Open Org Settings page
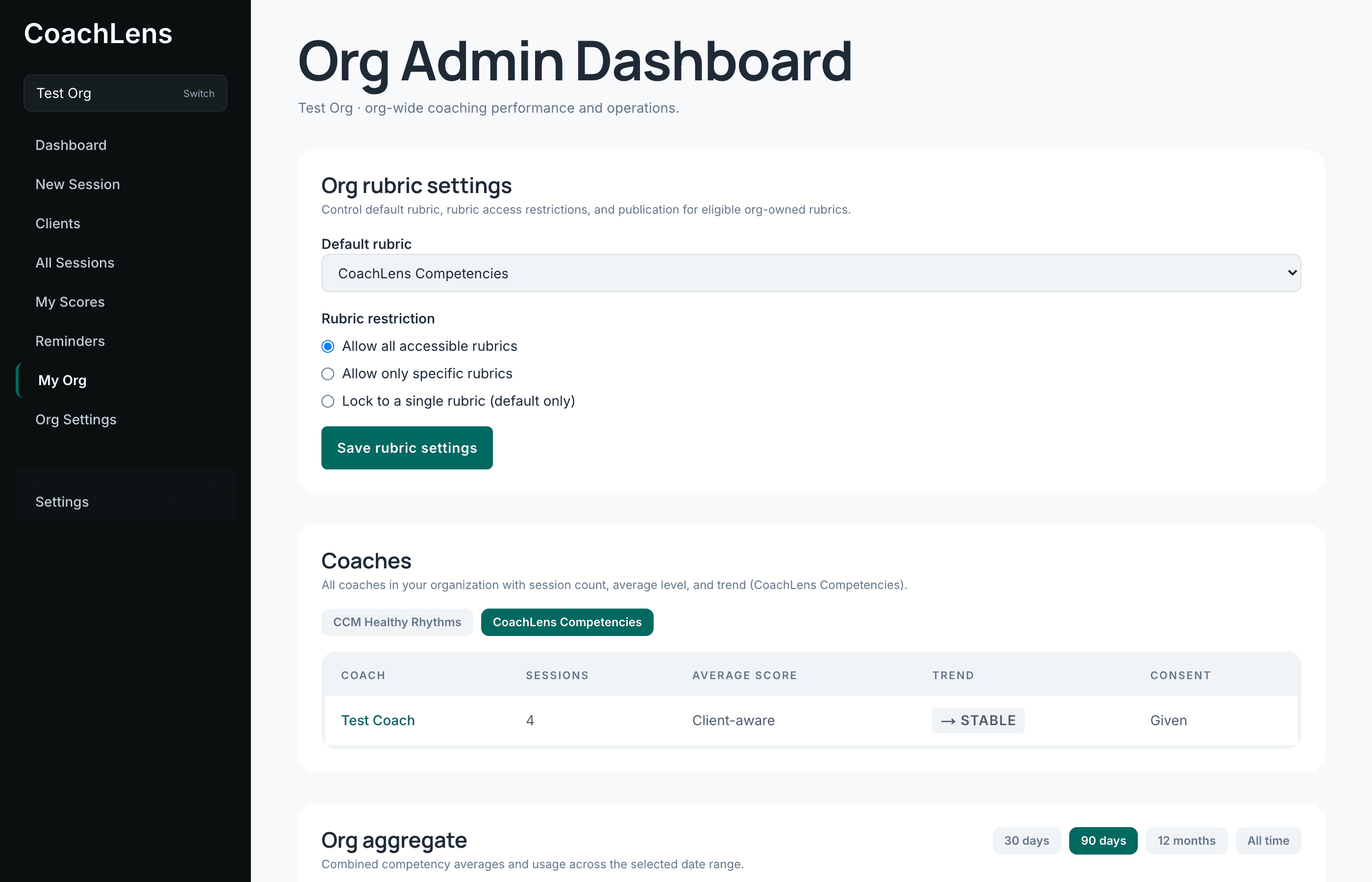The height and width of the screenshot is (882, 1372). [x=75, y=420]
